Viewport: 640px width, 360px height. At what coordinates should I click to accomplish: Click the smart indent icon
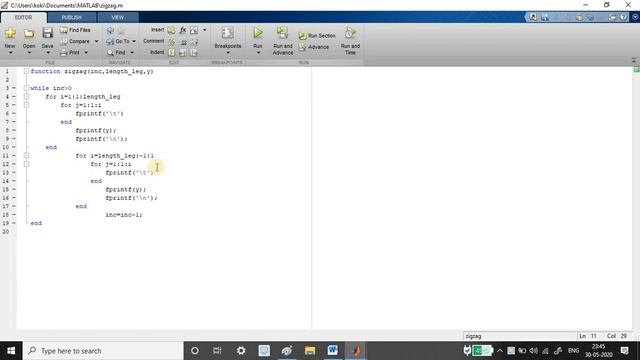[172, 53]
